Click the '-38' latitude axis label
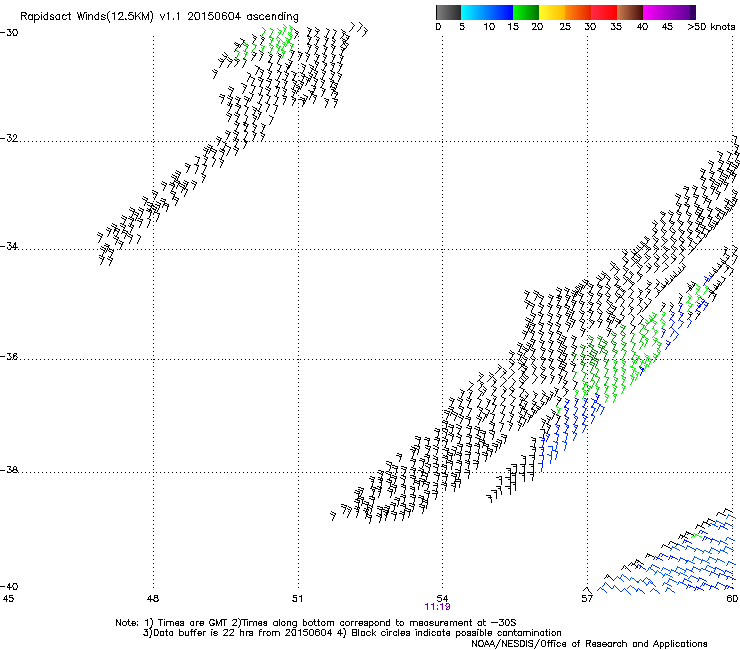 point(9,470)
